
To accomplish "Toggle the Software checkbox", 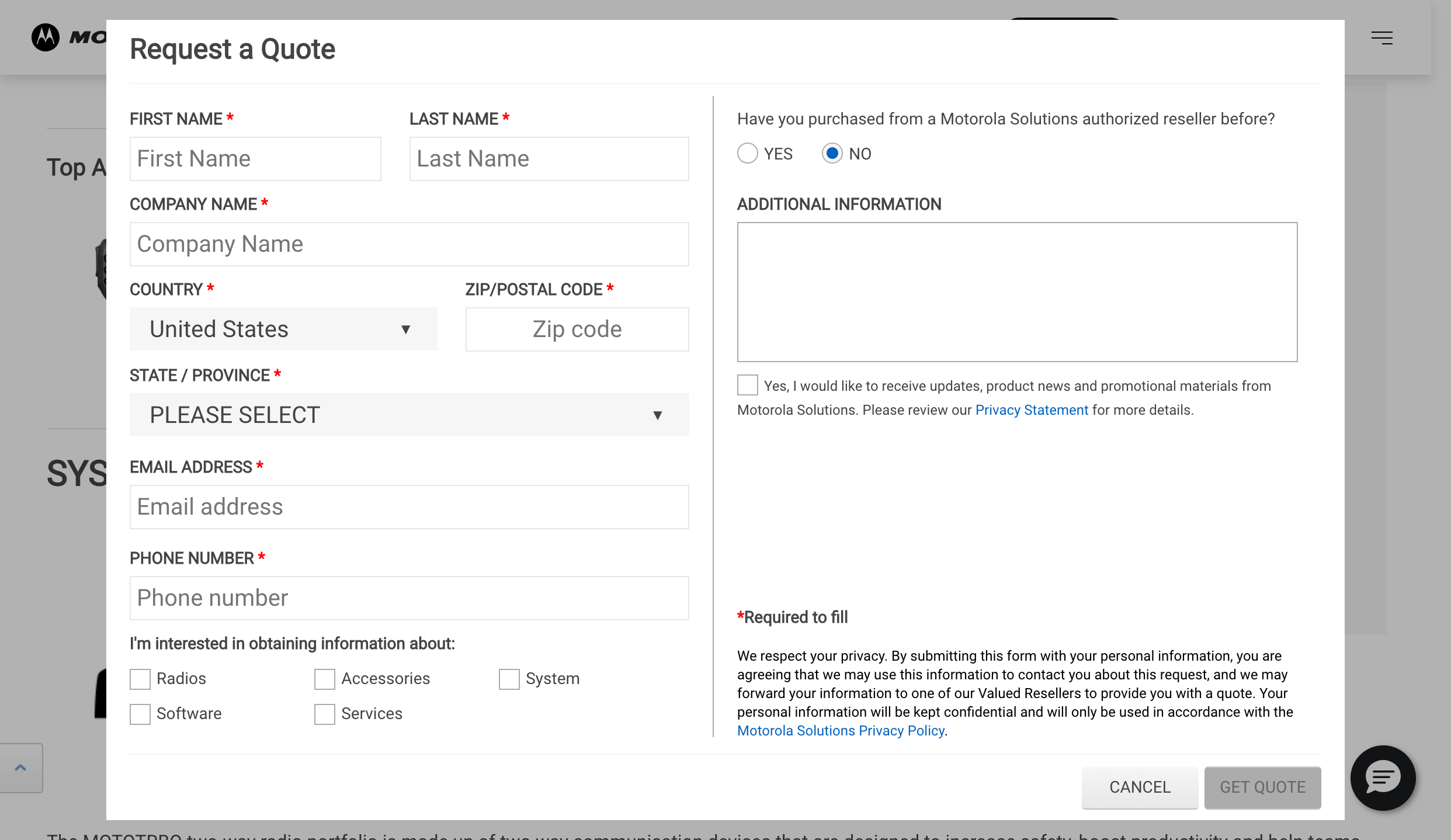I will coord(140,714).
